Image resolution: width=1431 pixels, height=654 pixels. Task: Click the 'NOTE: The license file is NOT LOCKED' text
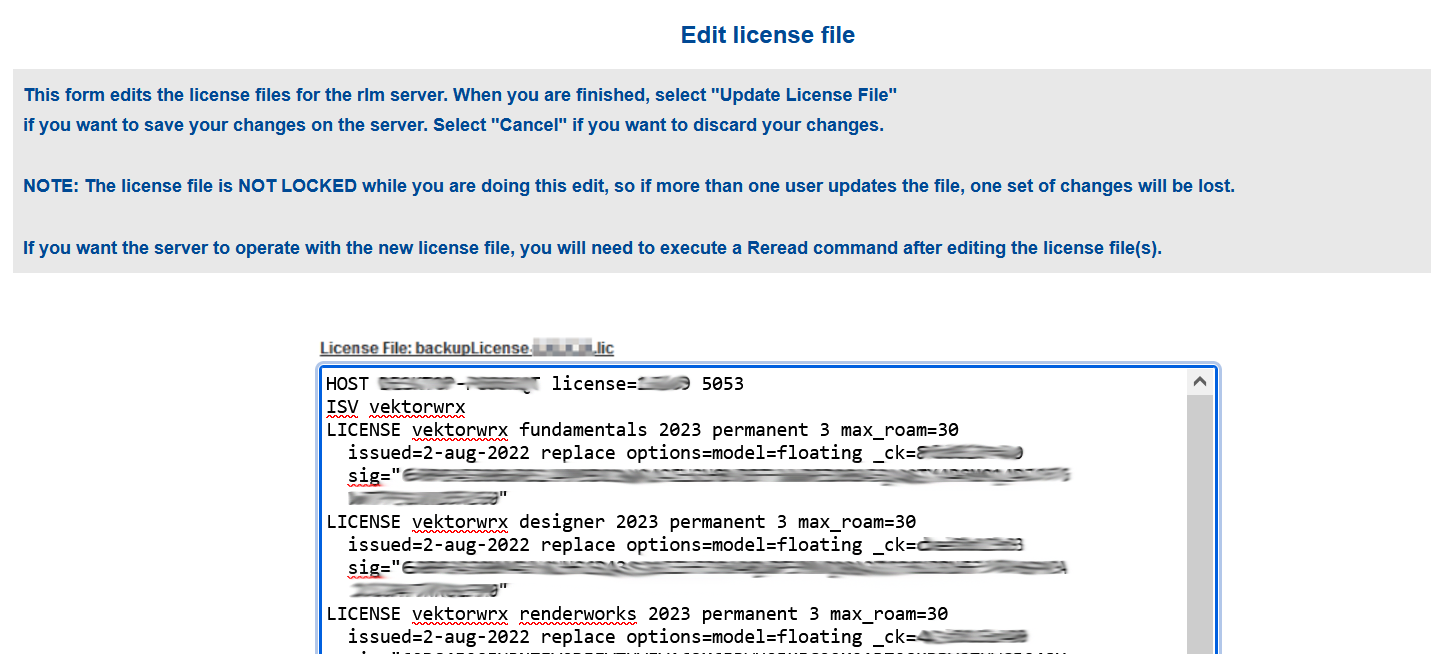pyautogui.click(x=629, y=186)
